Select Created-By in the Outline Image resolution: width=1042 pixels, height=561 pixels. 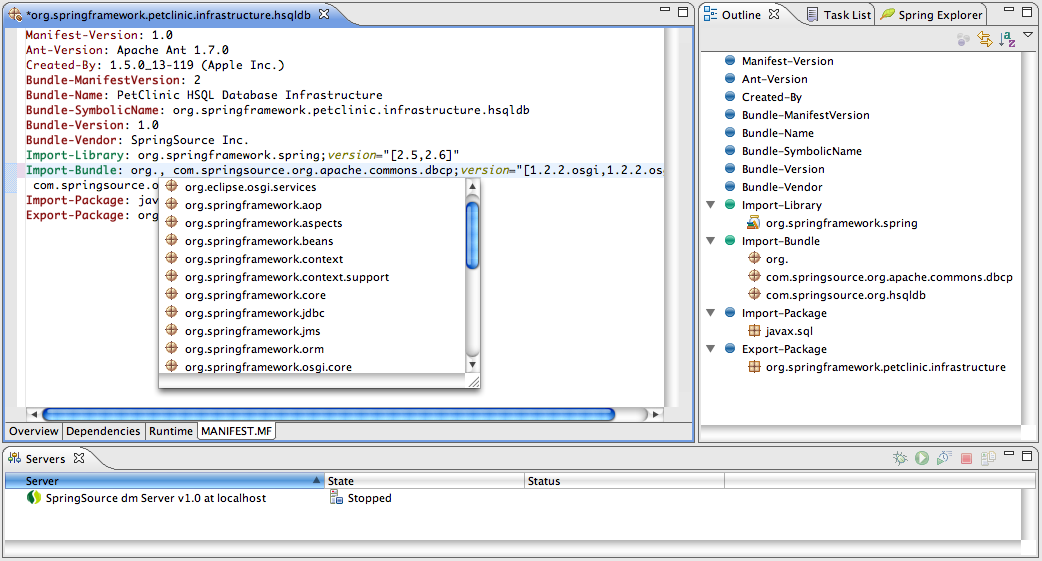coord(772,97)
